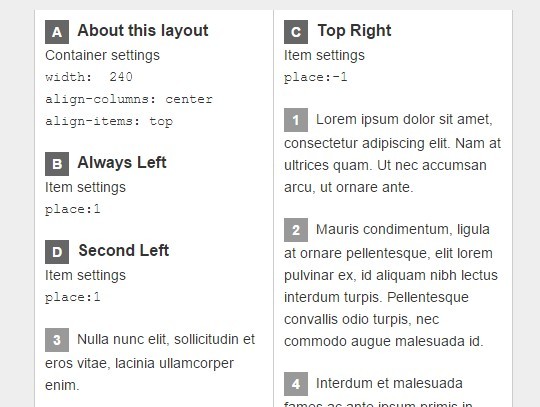The image size is (540, 407).
Task: Click the 'Lorem ipsum dolor sit amet' paragraph
Action: click(x=393, y=153)
